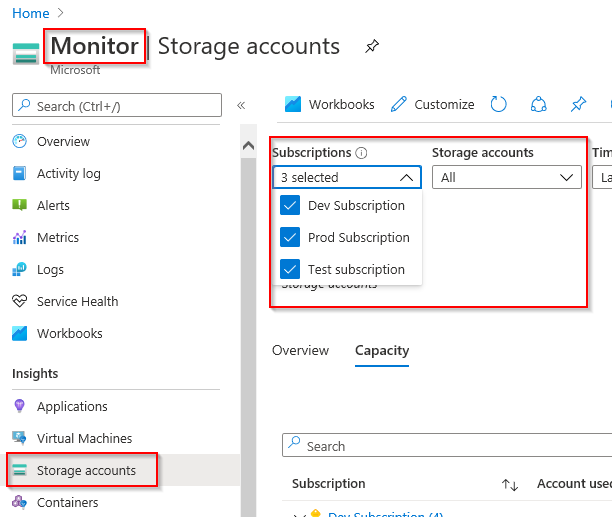Image resolution: width=612 pixels, height=517 pixels.
Task: Select the Capacity tab
Action: pyautogui.click(x=382, y=350)
